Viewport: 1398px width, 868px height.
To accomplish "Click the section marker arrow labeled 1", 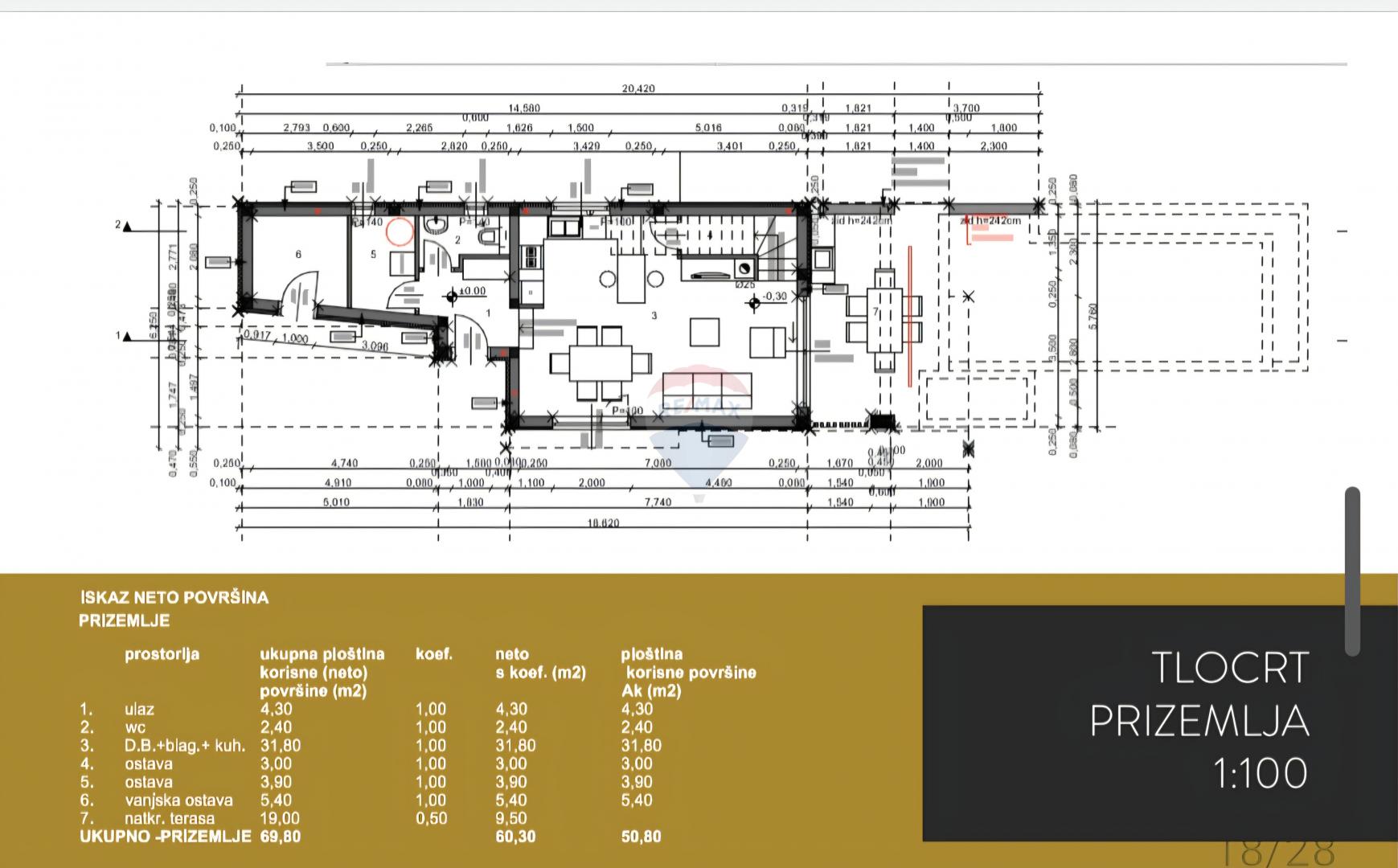I will (x=126, y=336).
